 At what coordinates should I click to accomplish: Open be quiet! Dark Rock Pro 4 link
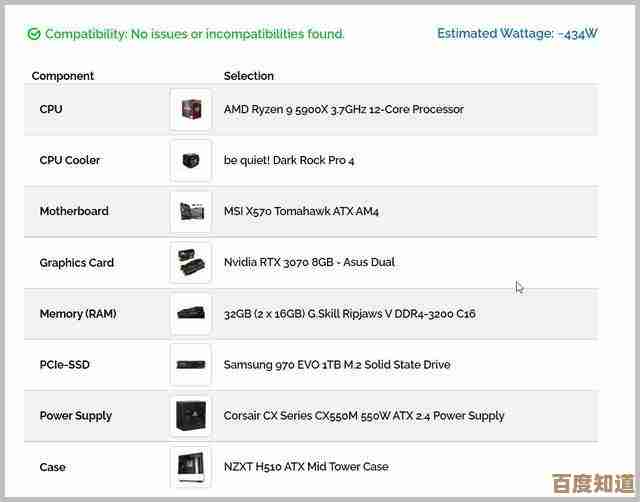tap(289, 161)
